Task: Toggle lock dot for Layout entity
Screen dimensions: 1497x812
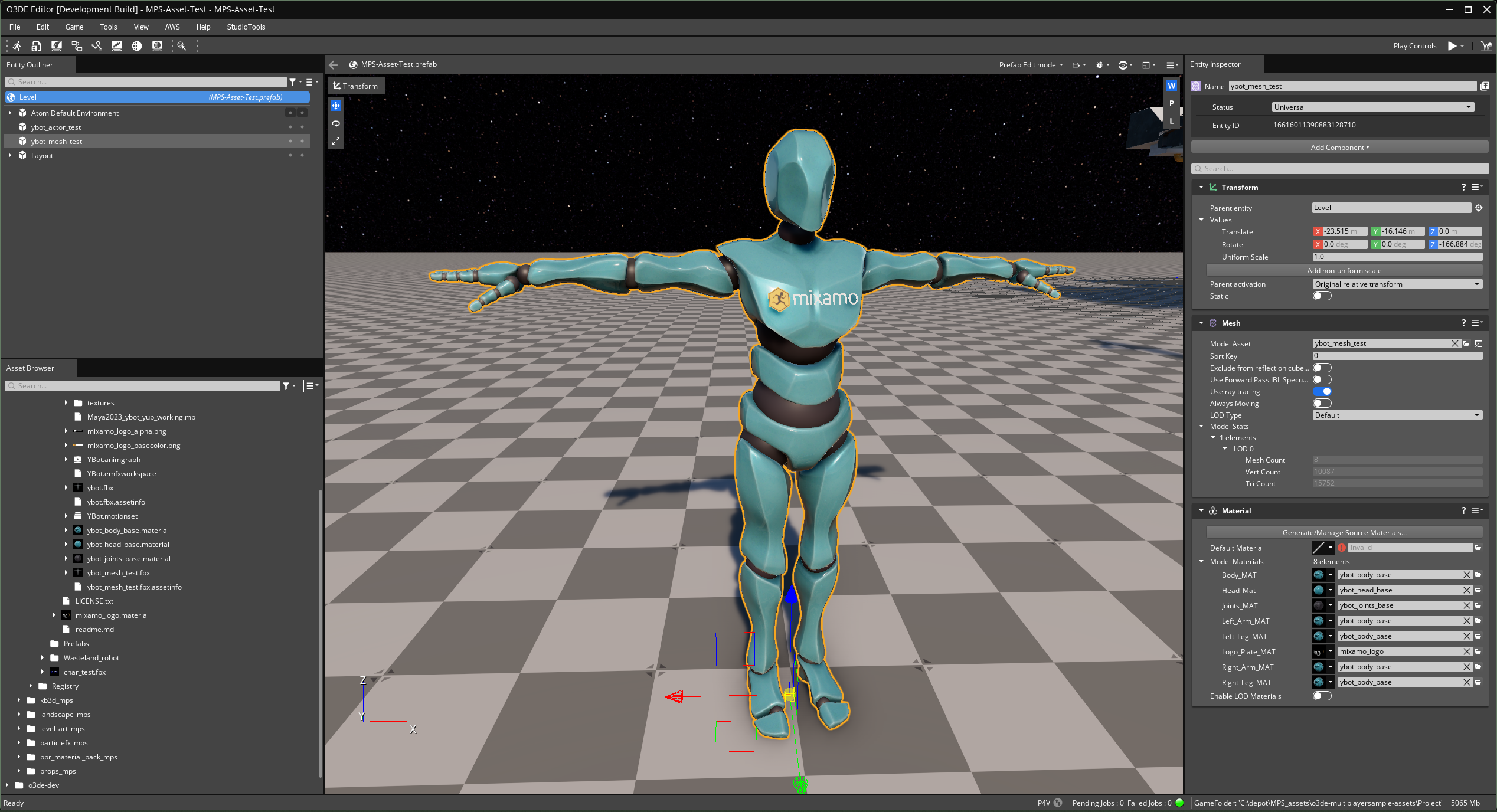Action: pos(302,155)
